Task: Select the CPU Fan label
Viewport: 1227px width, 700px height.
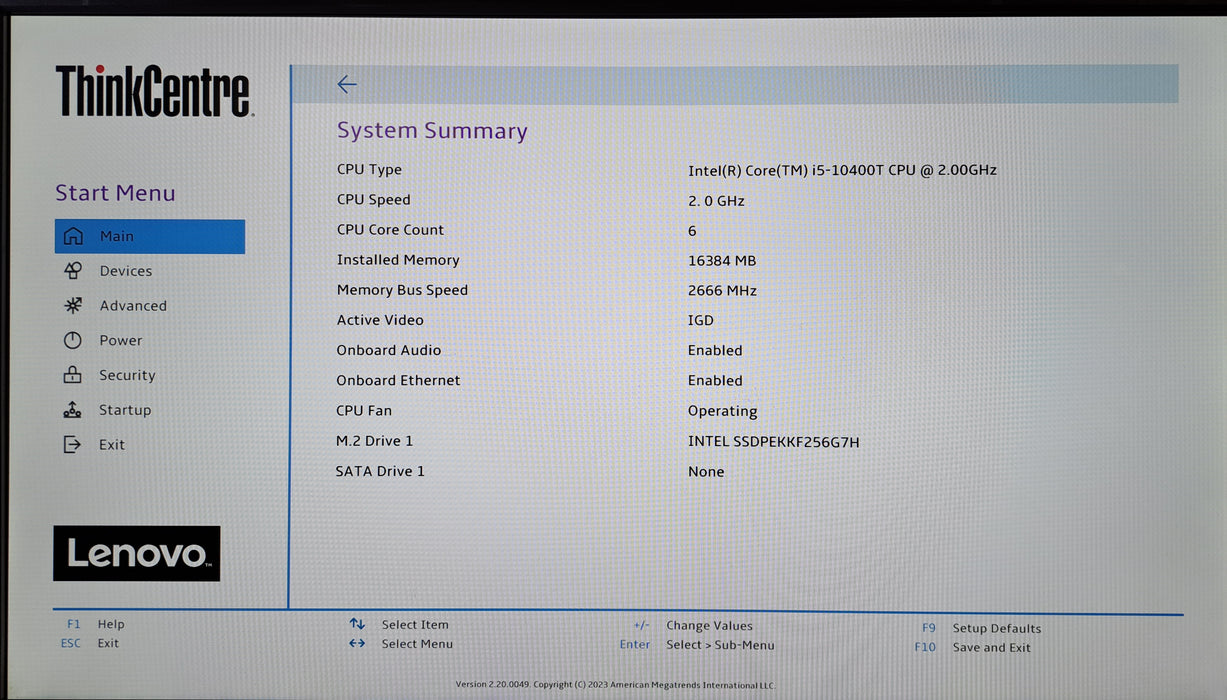Action: pos(364,411)
